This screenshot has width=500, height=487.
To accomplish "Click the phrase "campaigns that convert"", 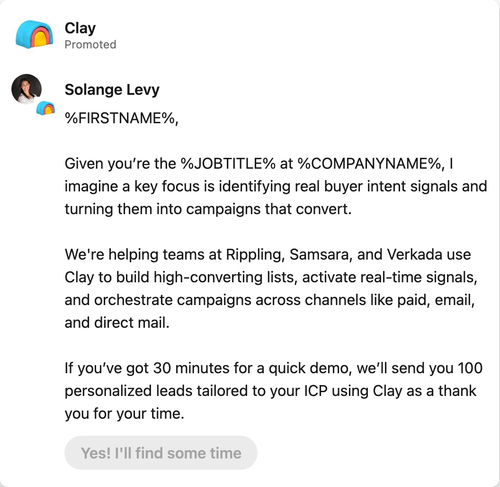I will coord(269,209).
